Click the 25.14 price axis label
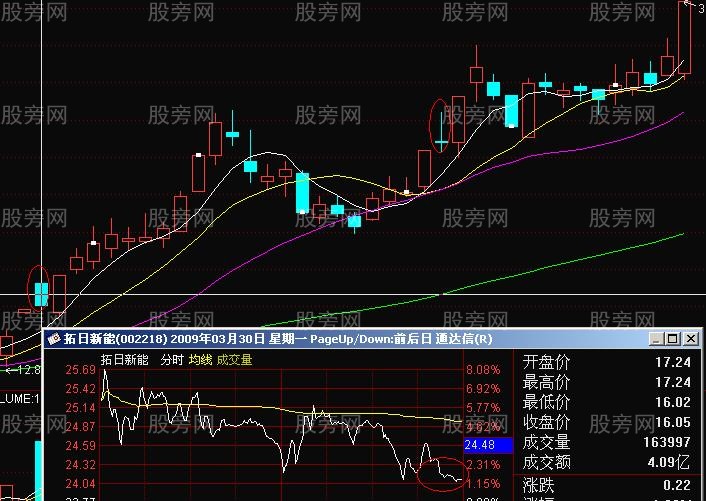 point(81,408)
